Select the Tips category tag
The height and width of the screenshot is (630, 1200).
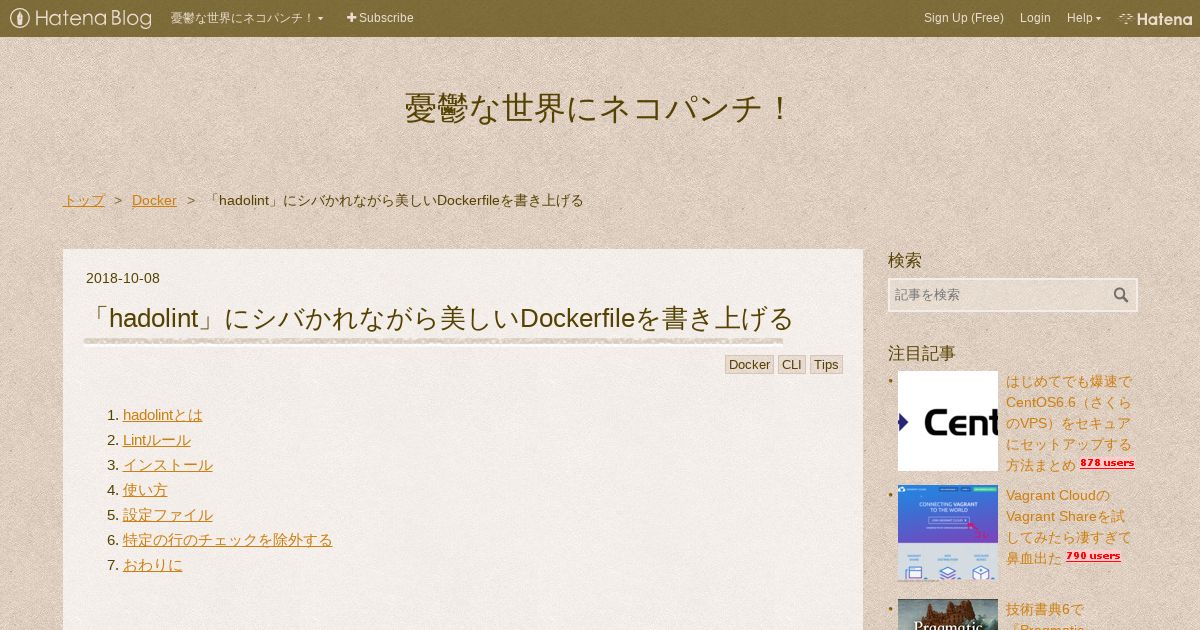[x=826, y=364]
